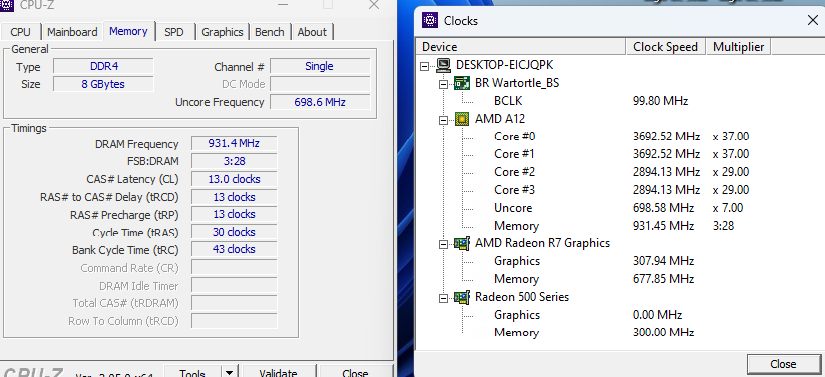
Task: Click the BR Wartortle_BS mainboard icon
Action: click(462, 83)
